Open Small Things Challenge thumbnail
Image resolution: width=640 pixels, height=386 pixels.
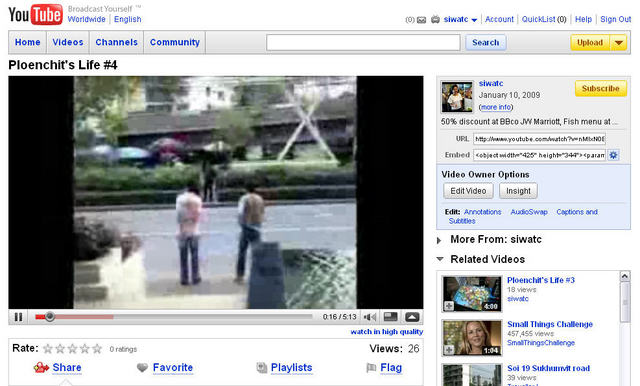472,338
